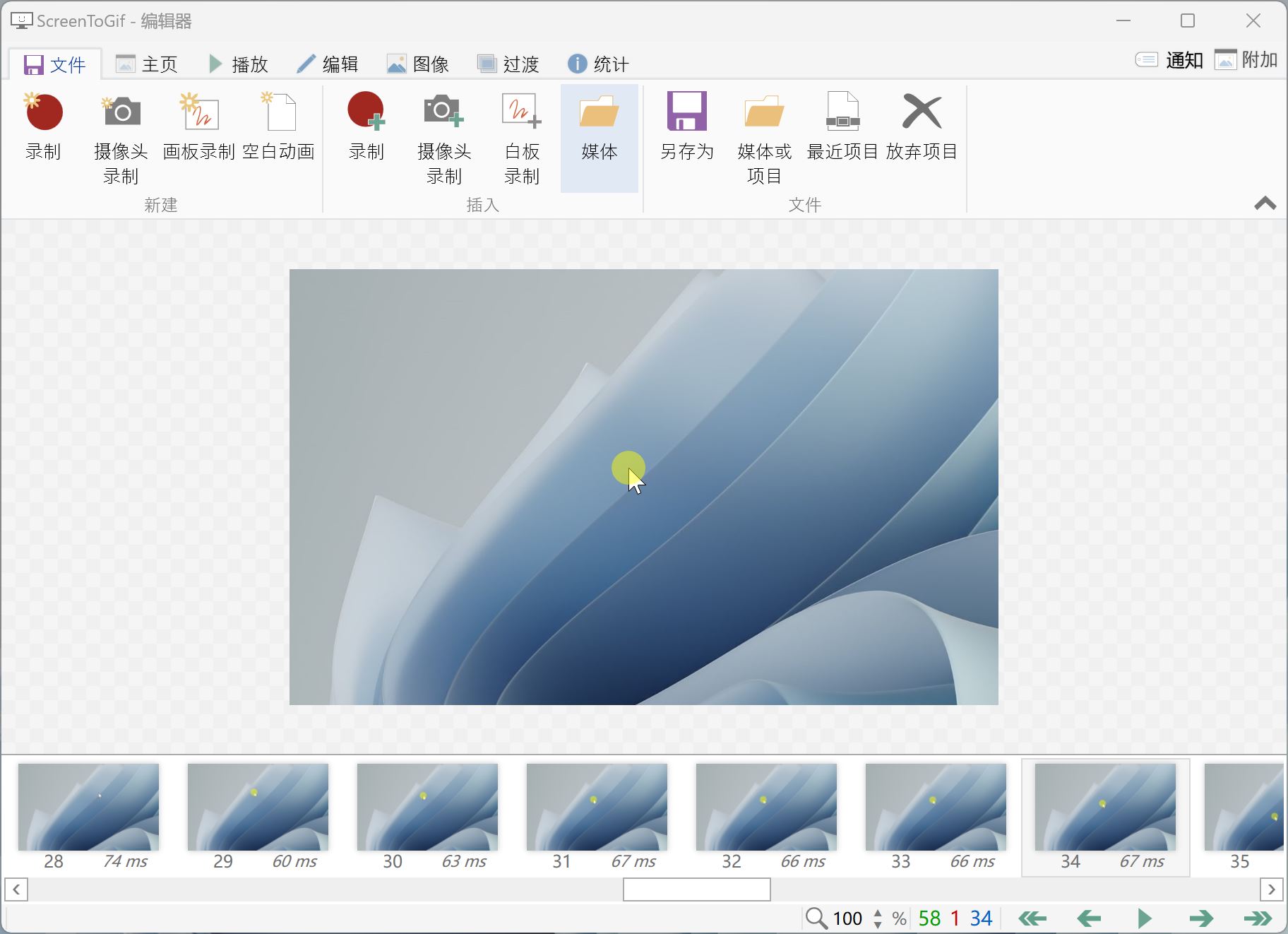Open the 图像 ribbon tab
The width and height of the screenshot is (1288, 934).
pyautogui.click(x=418, y=64)
